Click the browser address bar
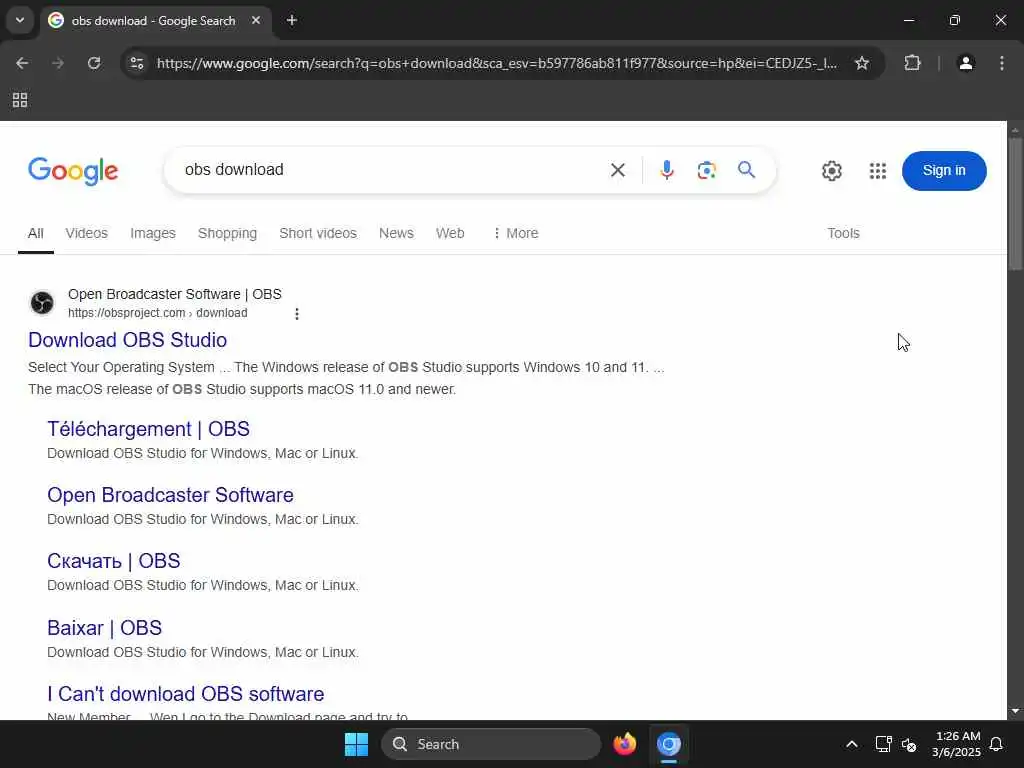 tap(496, 63)
